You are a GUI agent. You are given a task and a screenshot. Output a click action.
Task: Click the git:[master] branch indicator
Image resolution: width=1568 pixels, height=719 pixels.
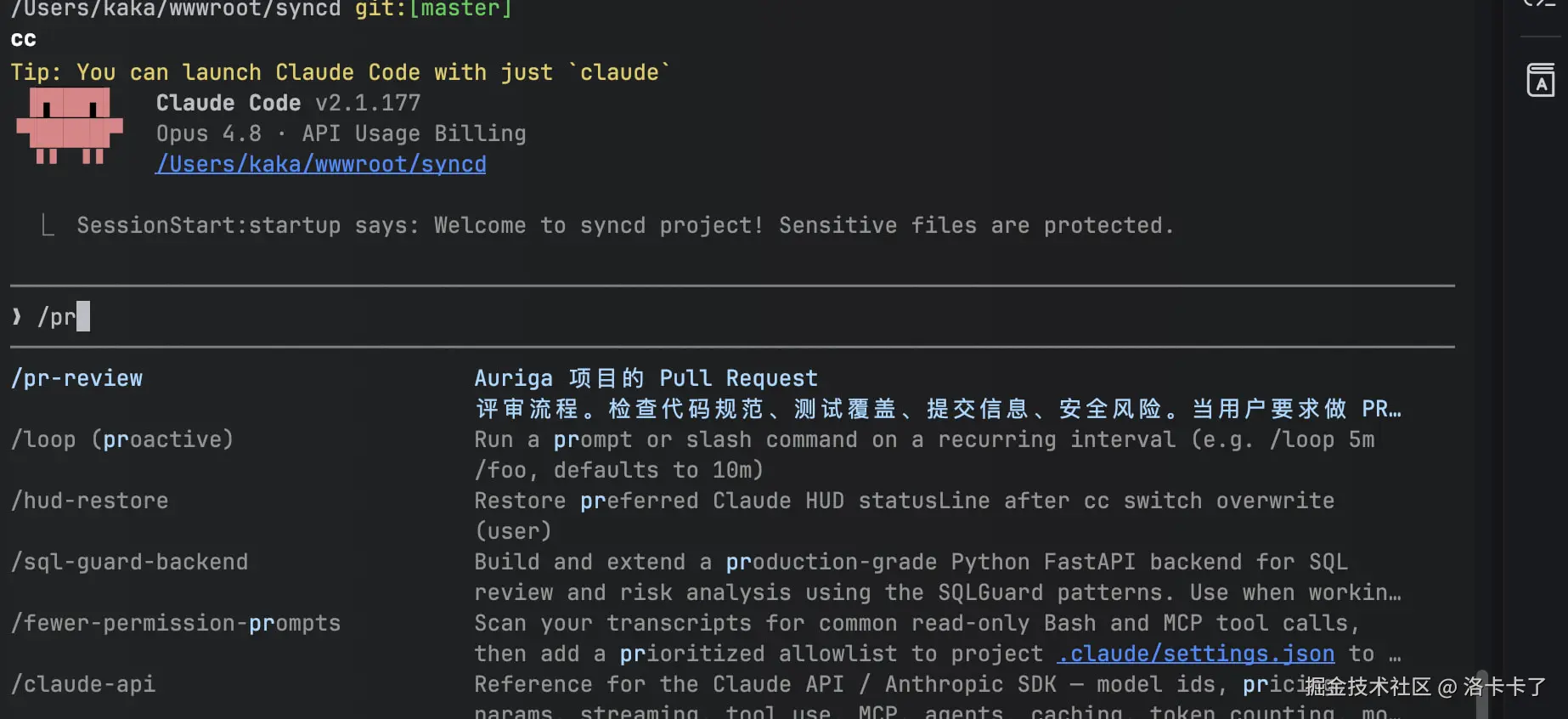click(434, 9)
